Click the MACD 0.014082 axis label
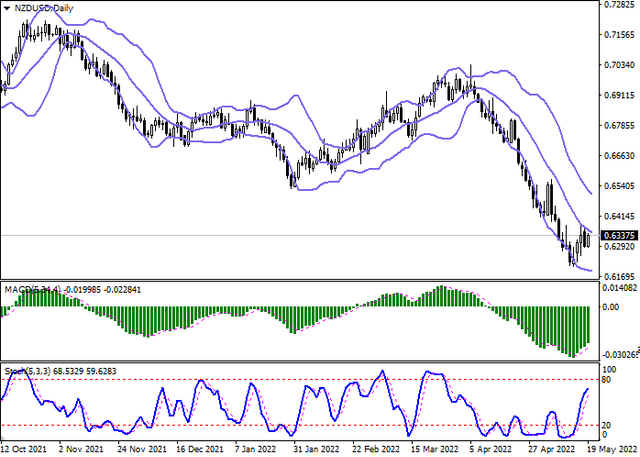Viewport: 640px width, 457px height. [617, 286]
